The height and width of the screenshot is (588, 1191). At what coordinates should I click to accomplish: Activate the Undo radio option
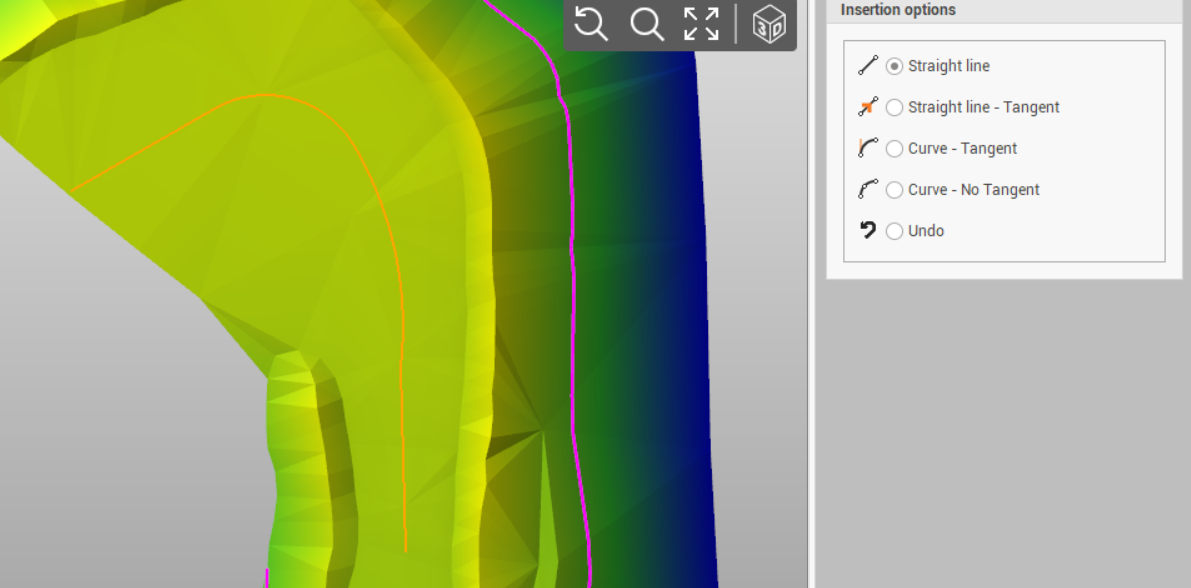tap(894, 230)
